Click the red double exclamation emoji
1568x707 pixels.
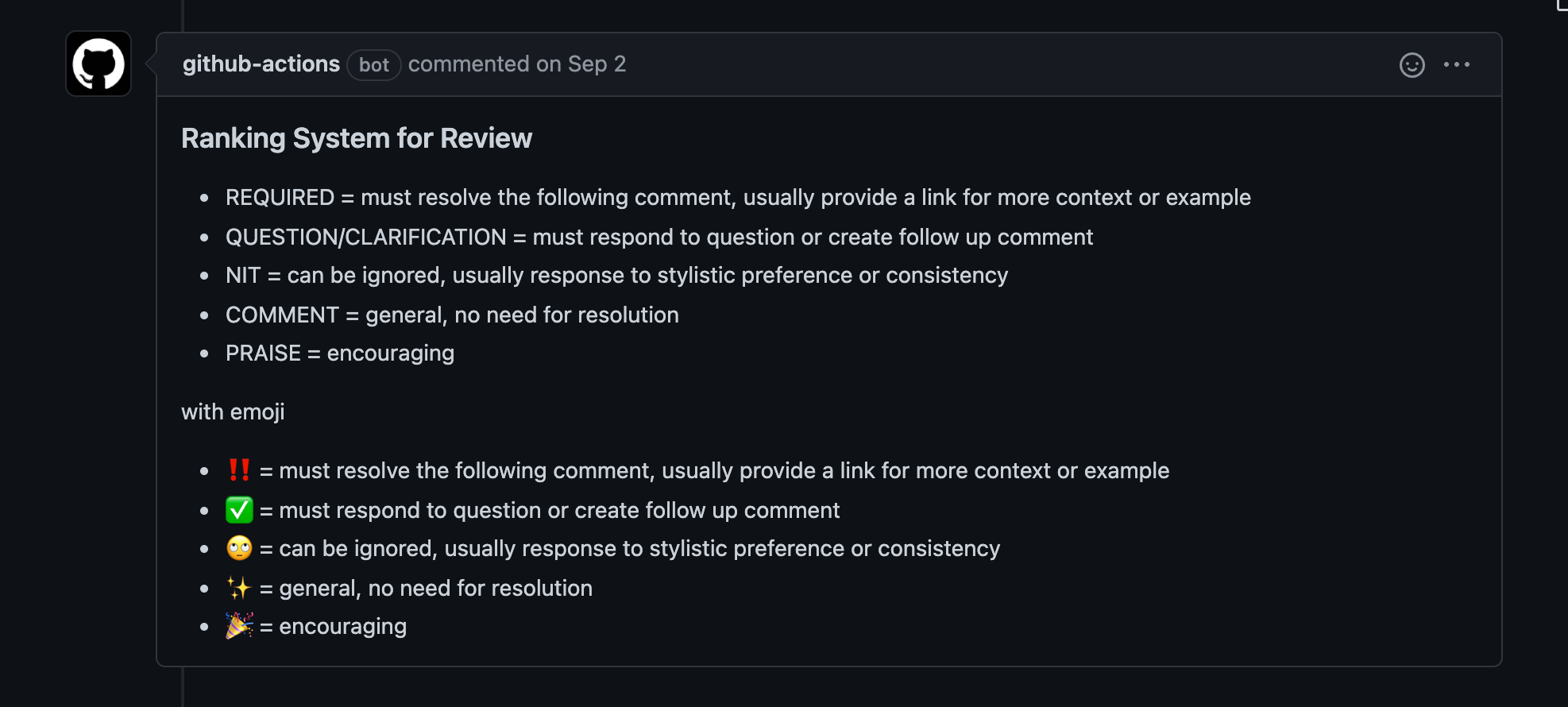click(x=239, y=470)
